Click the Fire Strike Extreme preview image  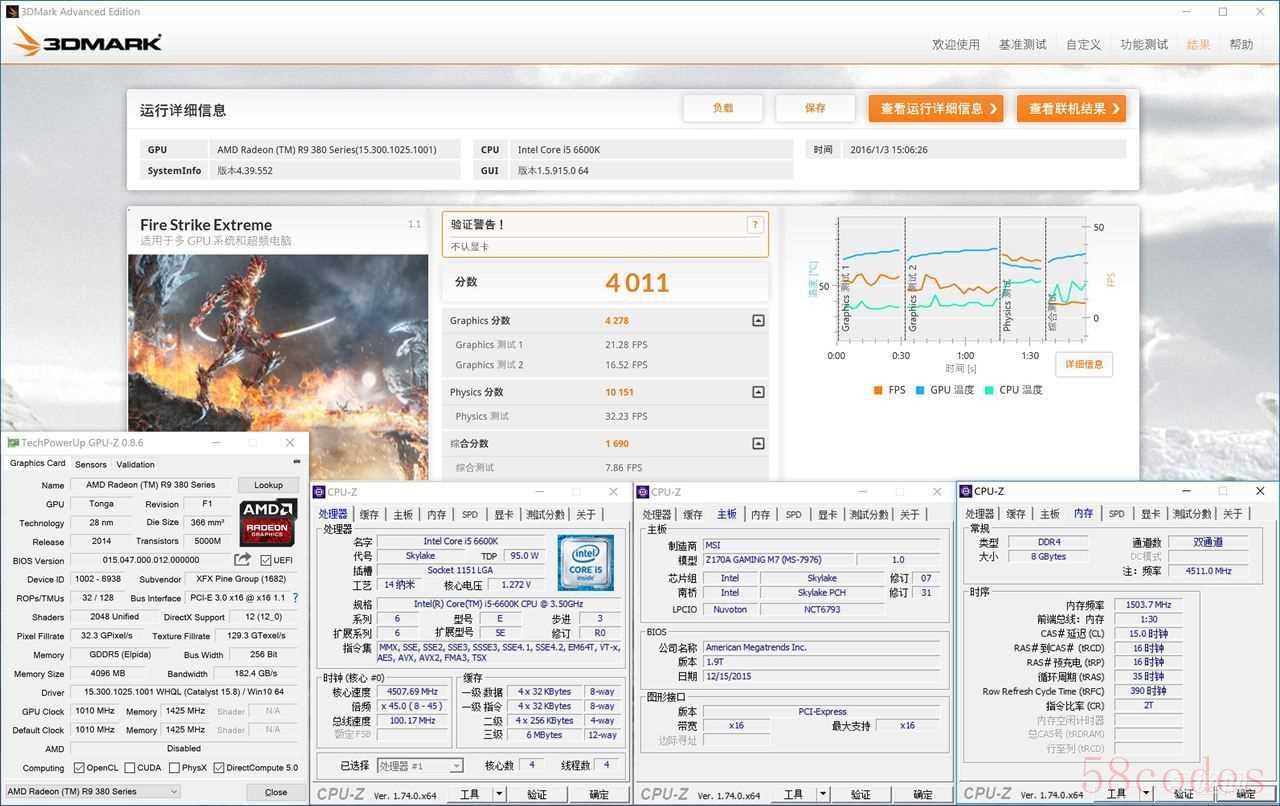pos(278,367)
